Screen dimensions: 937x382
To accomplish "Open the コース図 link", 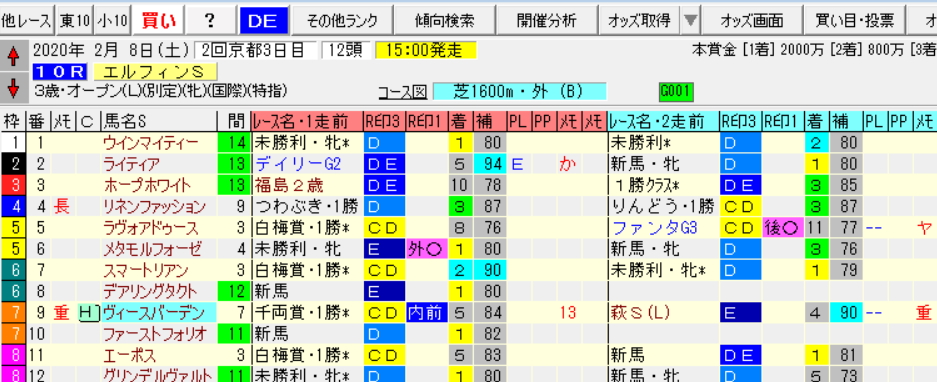I will 402,91.
